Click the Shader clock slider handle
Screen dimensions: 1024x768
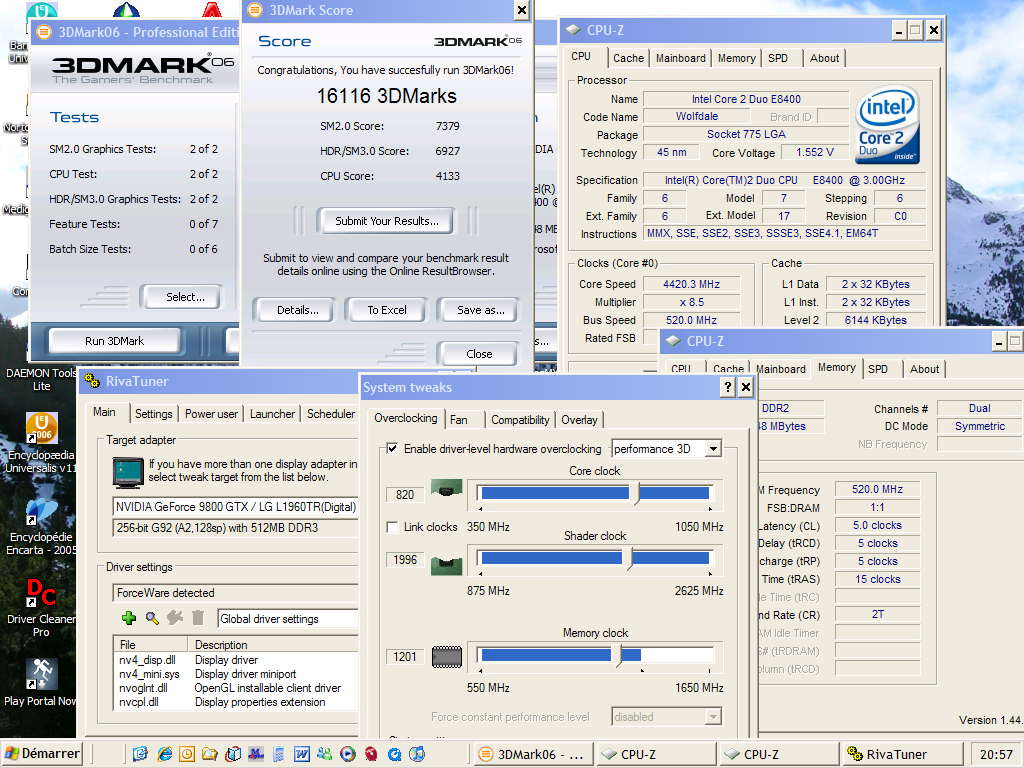pyautogui.click(x=628, y=559)
